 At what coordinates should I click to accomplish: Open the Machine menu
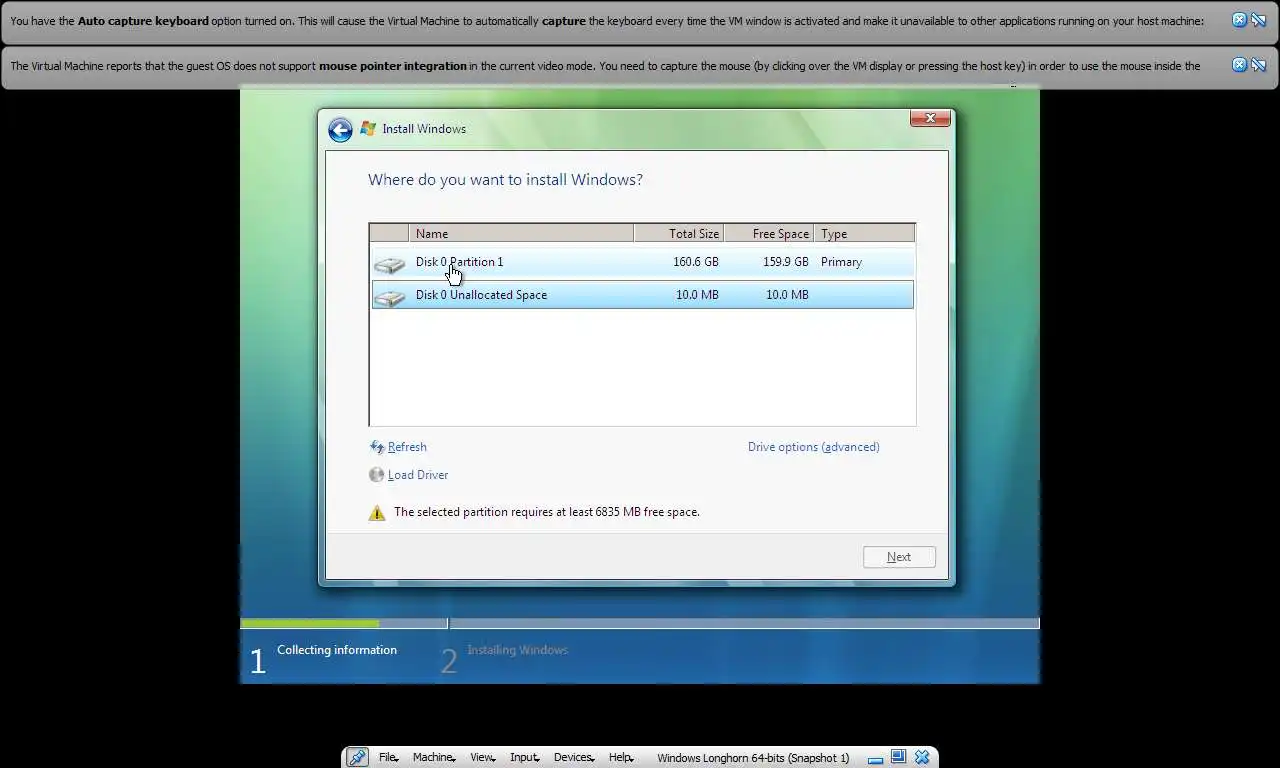(434, 757)
